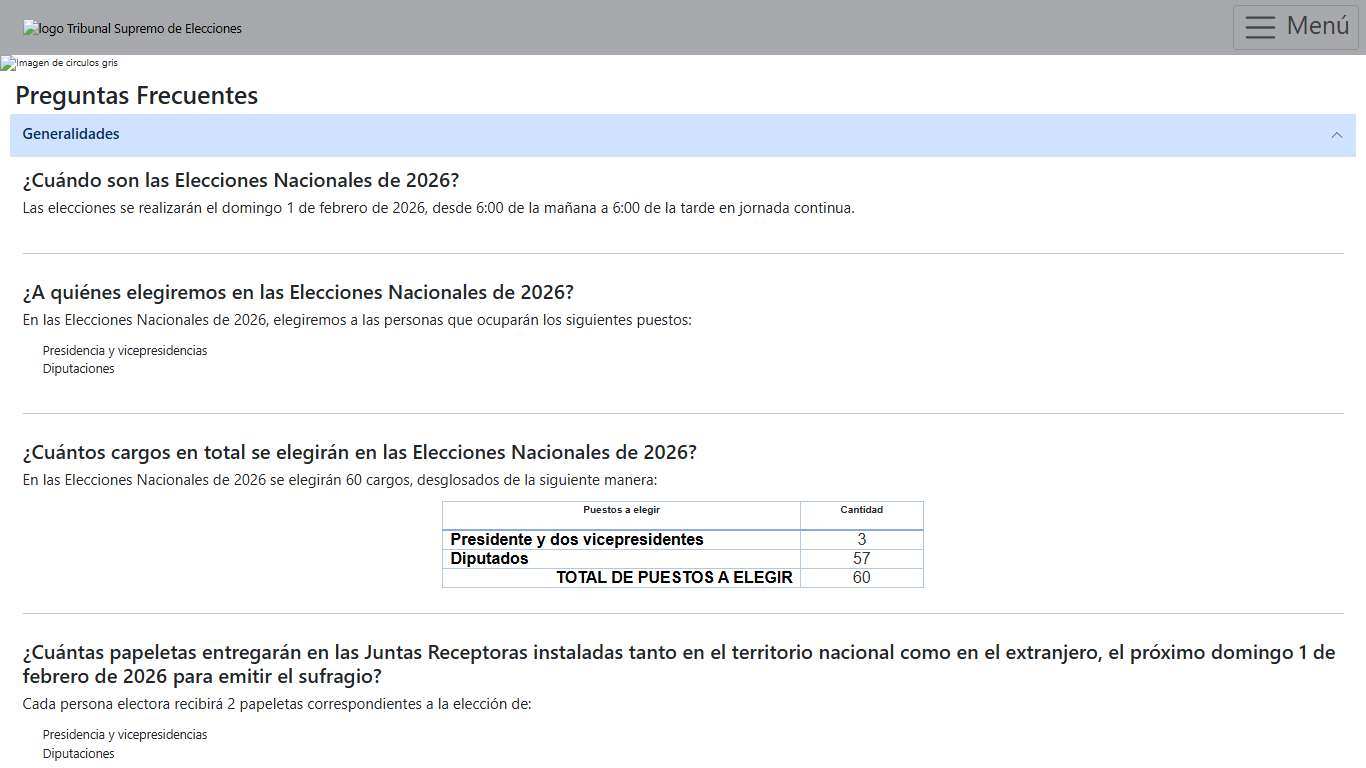1366x768 pixels.
Task: Select the question about total cargos elegirán
Action: (358, 452)
